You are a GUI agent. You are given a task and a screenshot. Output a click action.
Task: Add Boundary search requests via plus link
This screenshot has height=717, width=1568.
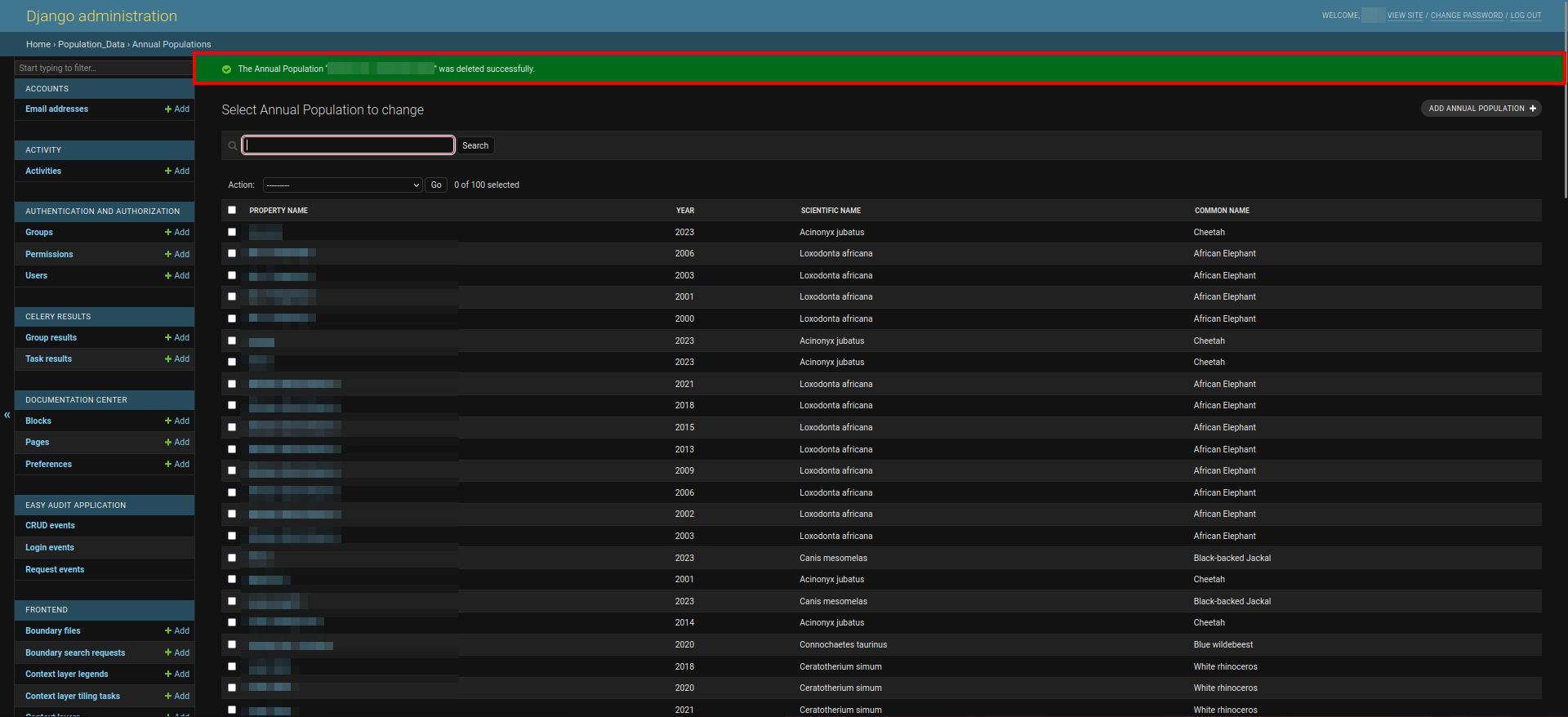point(177,653)
